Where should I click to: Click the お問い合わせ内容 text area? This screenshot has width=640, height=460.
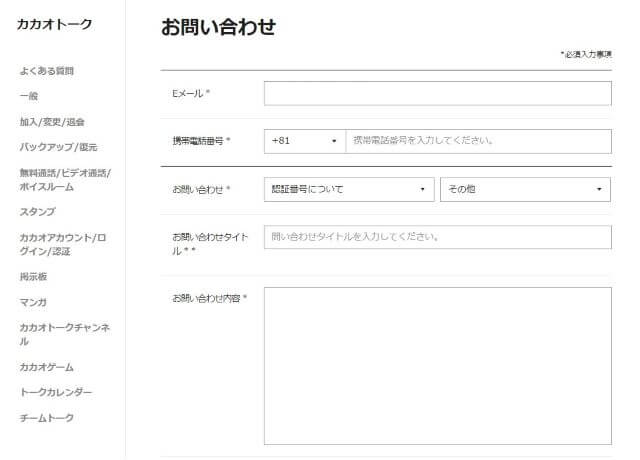pyautogui.click(x=437, y=365)
